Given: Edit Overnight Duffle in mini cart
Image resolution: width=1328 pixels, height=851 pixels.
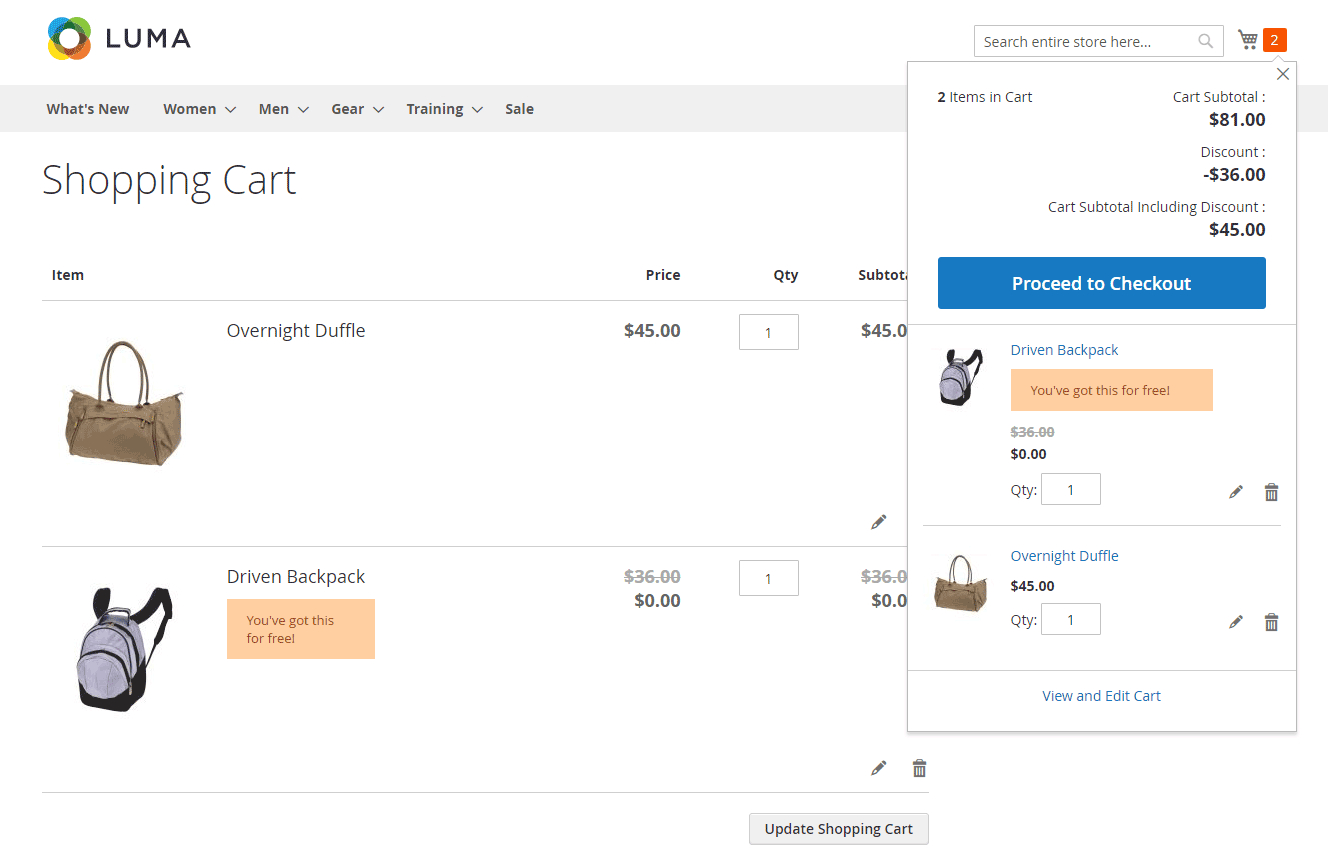Looking at the screenshot, I should point(1236,622).
